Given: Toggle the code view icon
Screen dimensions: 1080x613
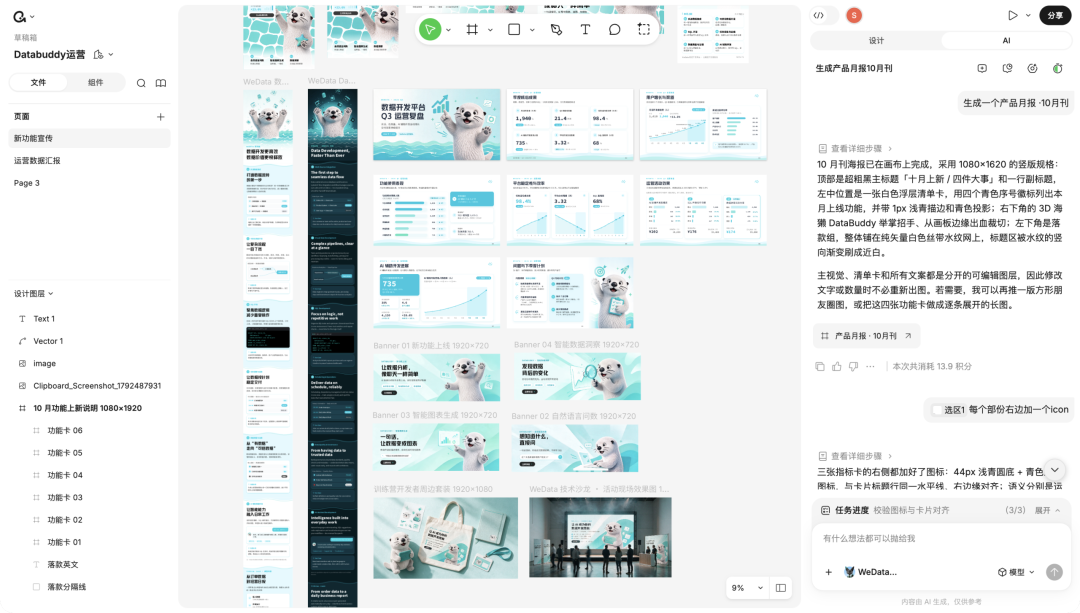Looking at the screenshot, I should pos(819,15).
